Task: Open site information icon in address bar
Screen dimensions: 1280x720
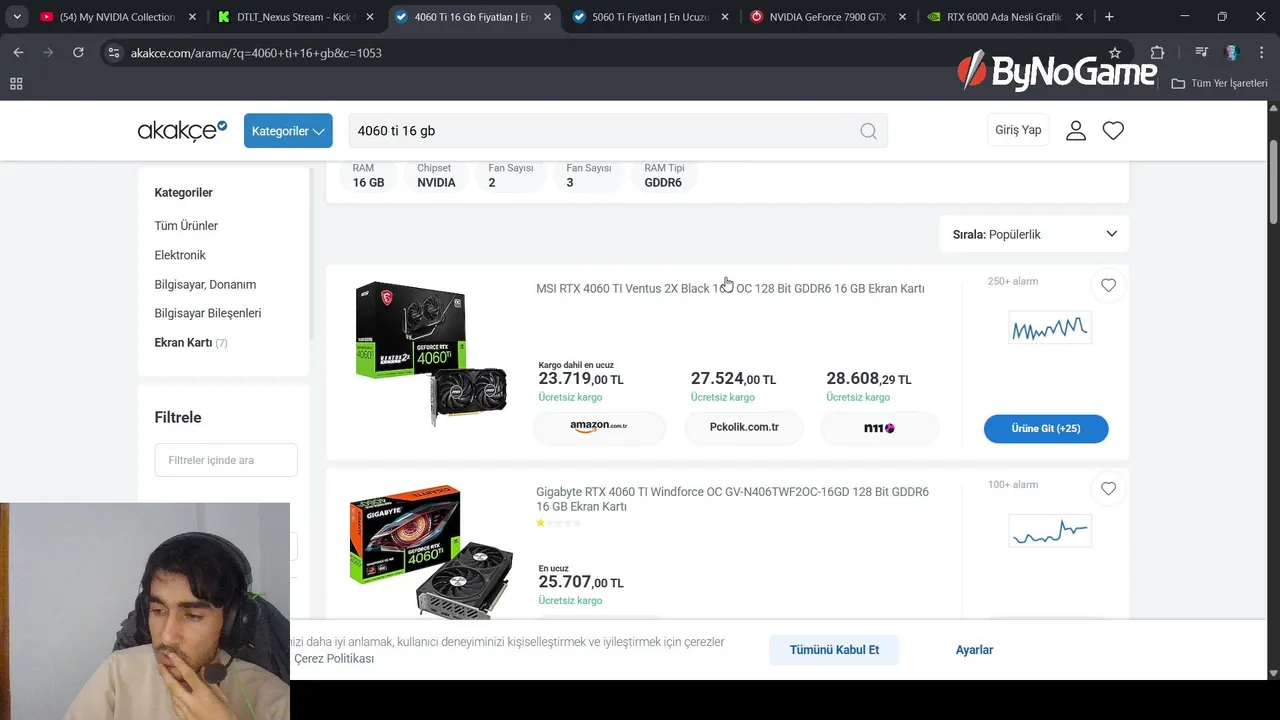Action: click(114, 53)
